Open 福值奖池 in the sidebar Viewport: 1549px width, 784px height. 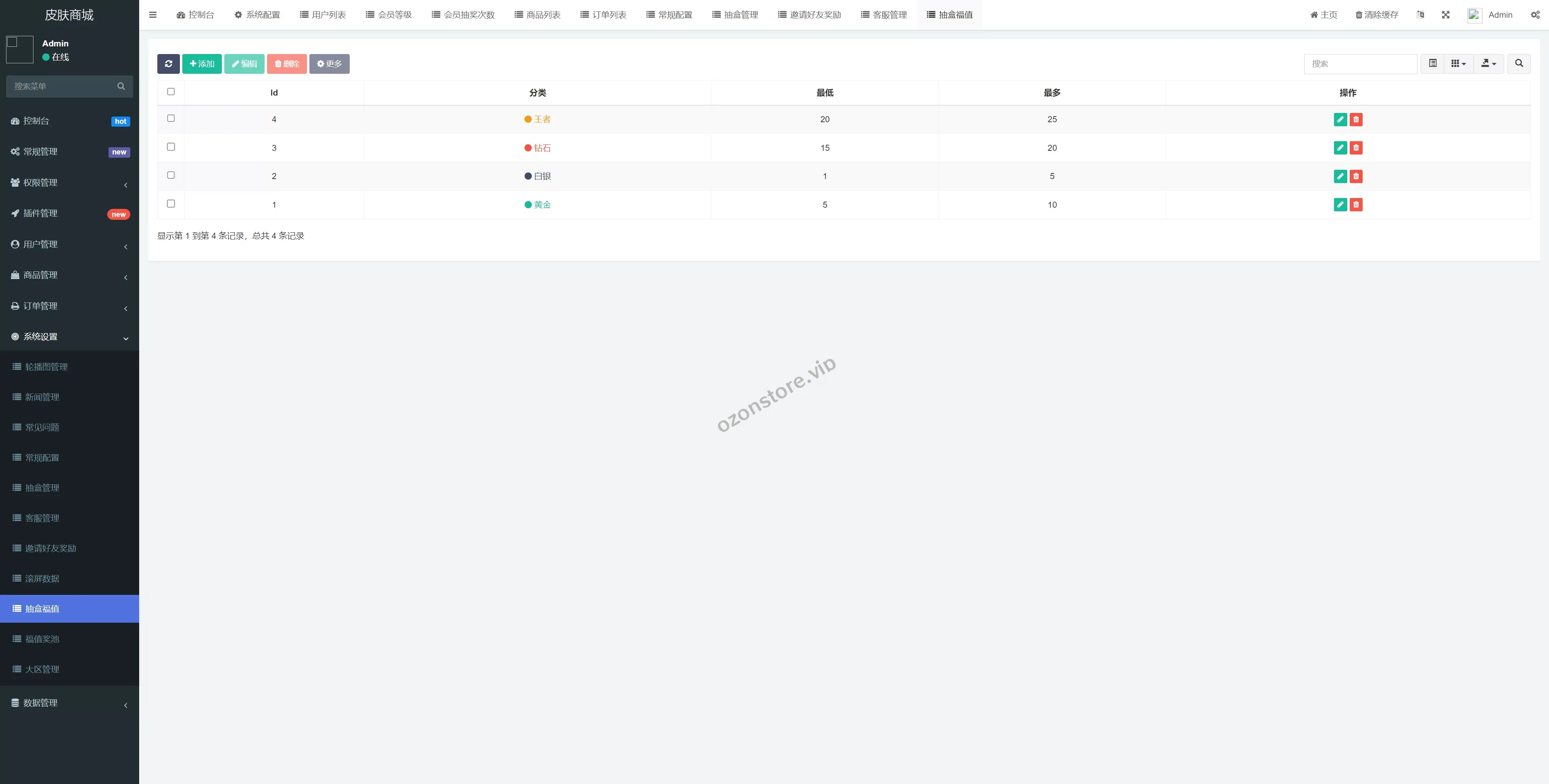(42, 639)
